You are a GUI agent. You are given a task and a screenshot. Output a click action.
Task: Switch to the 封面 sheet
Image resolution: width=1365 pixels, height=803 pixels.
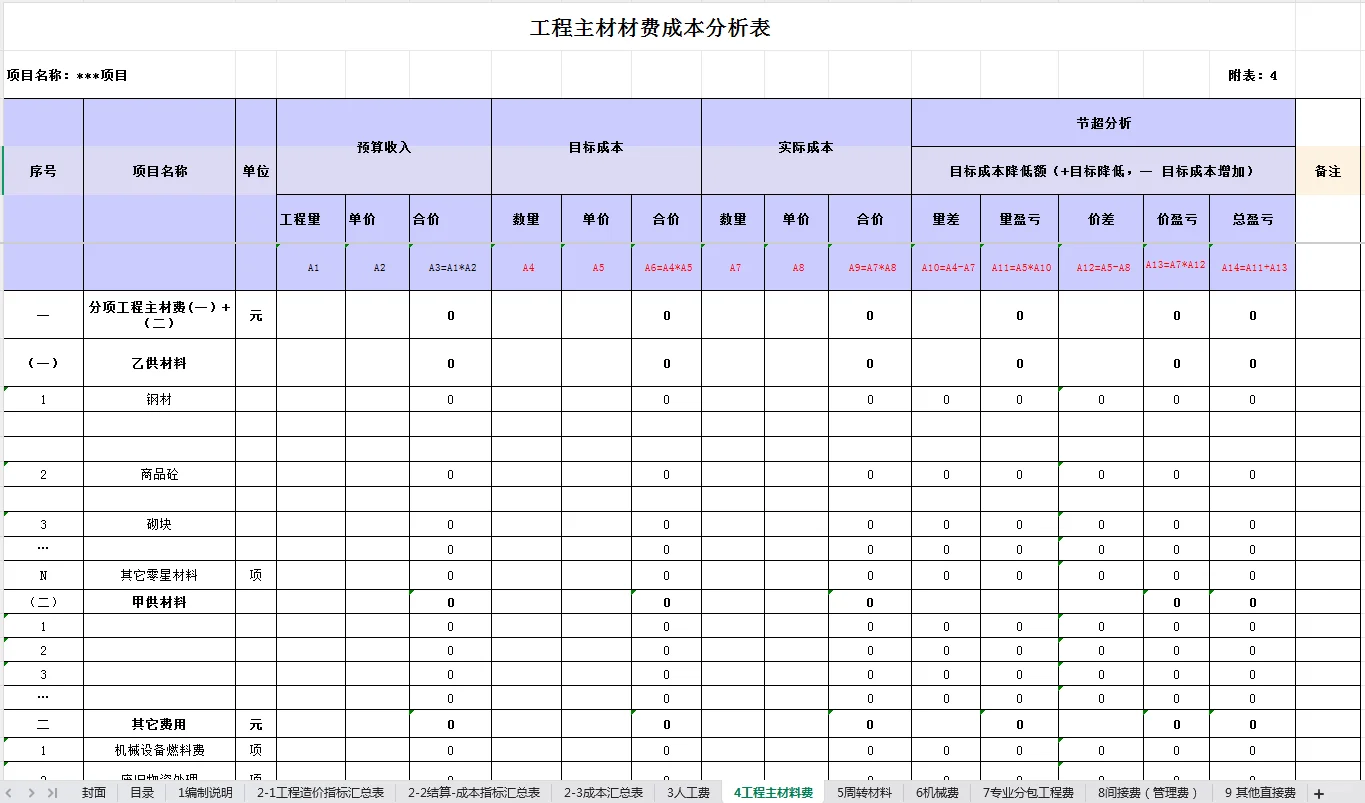coord(93,791)
